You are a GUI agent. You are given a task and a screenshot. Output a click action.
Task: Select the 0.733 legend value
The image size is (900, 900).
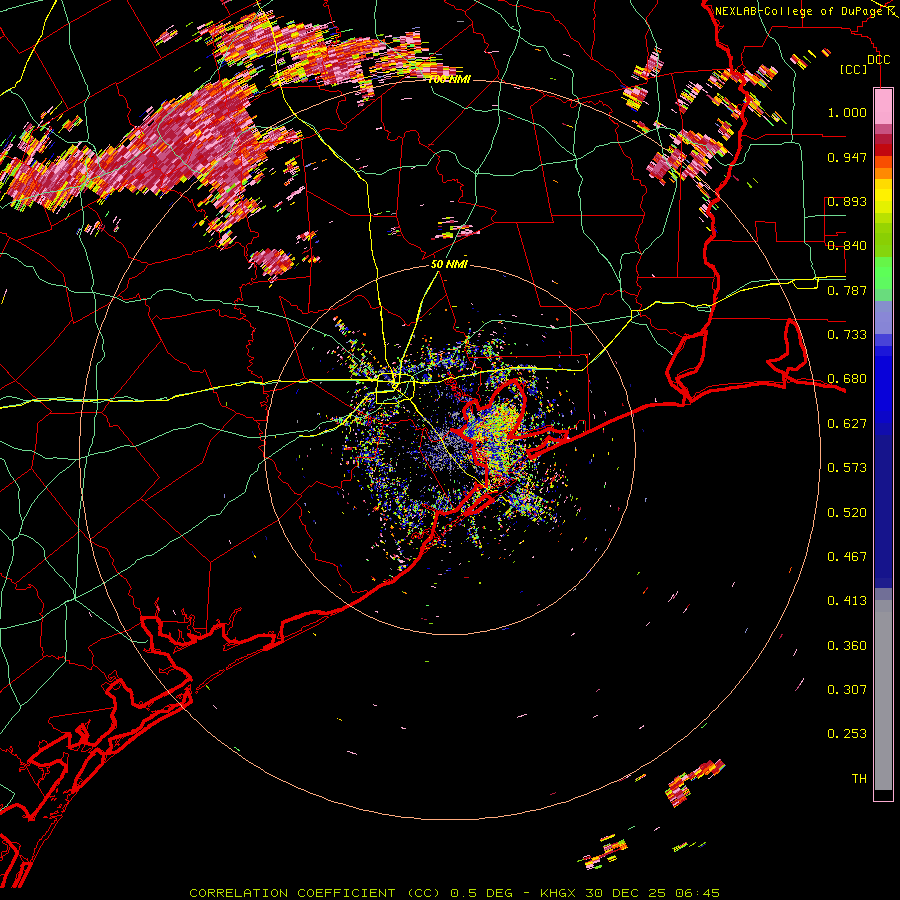coord(847,335)
